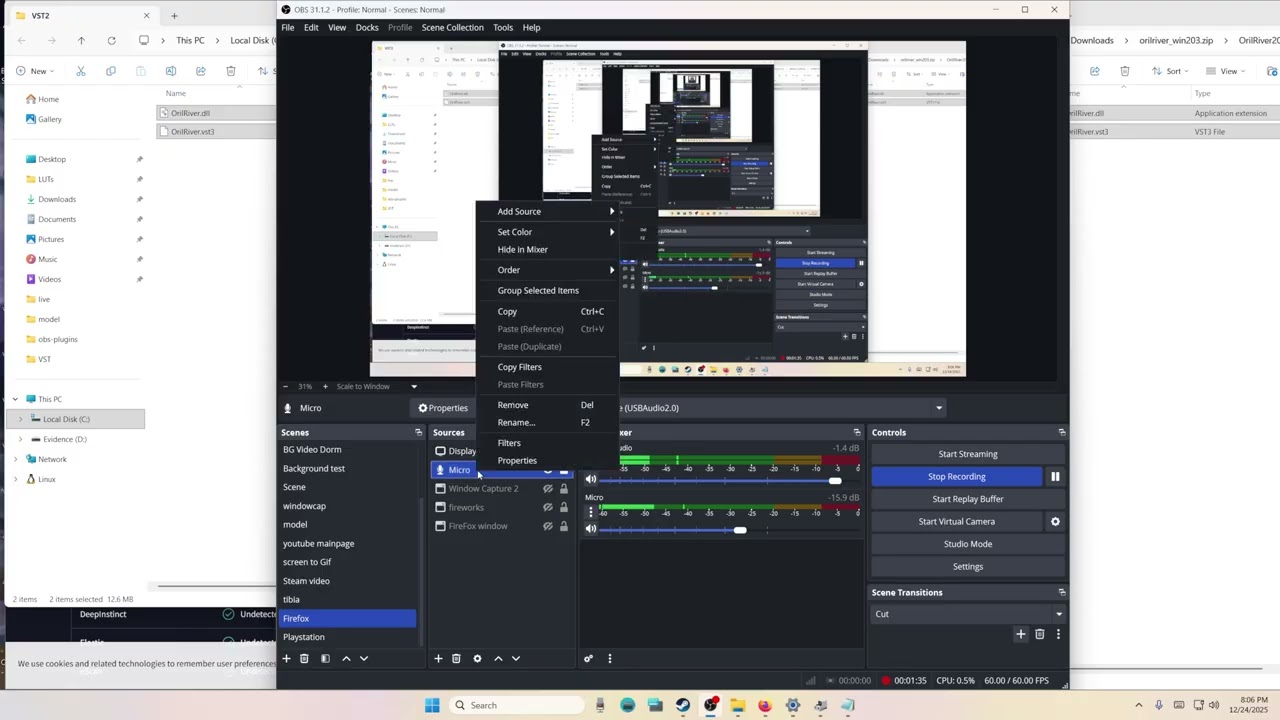Screen dimensions: 1280x720
Task: Open the Scene Collection menu
Action: 452,27
